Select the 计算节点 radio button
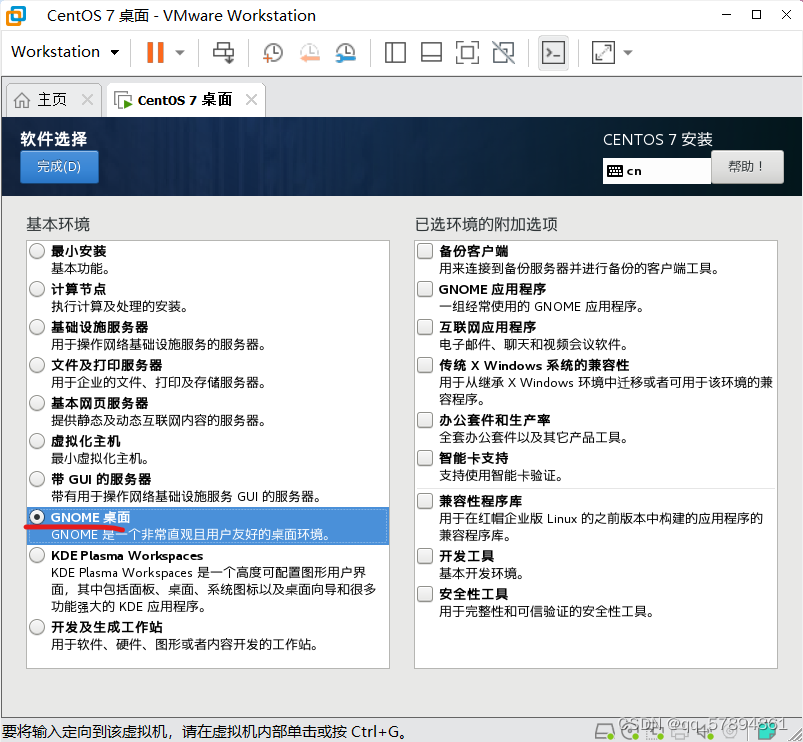 pos(37,289)
